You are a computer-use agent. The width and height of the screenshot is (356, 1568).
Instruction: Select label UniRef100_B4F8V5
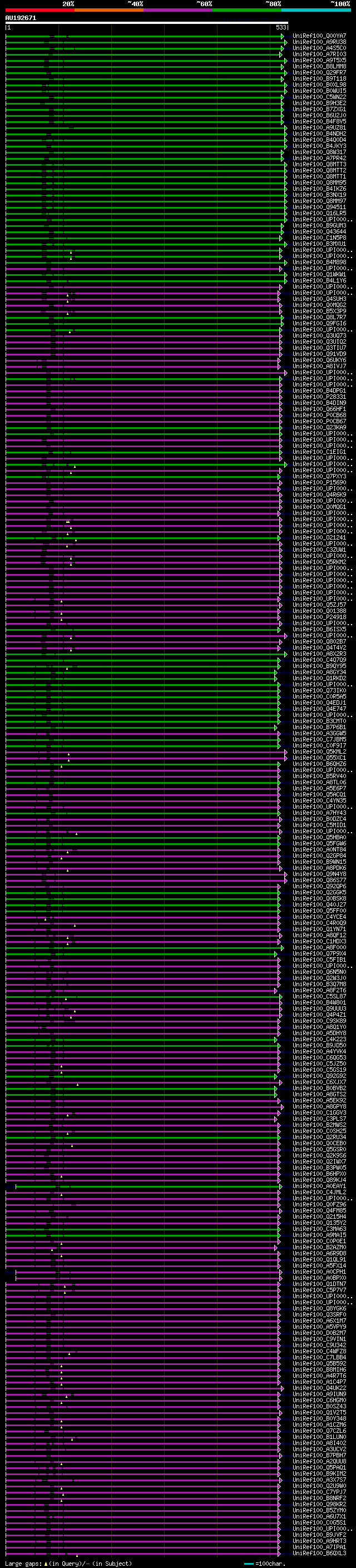click(319, 122)
